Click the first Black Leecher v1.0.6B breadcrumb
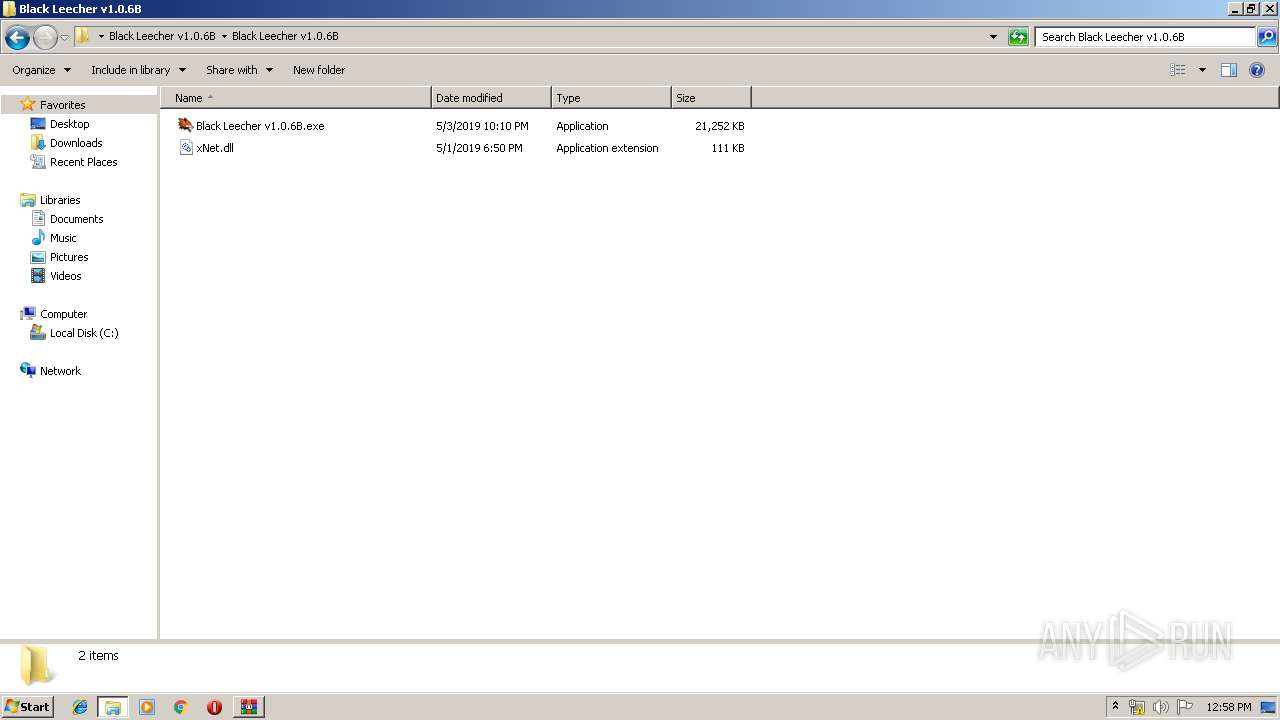Viewport: 1280px width, 720px height. pyautogui.click(x=162, y=36)
